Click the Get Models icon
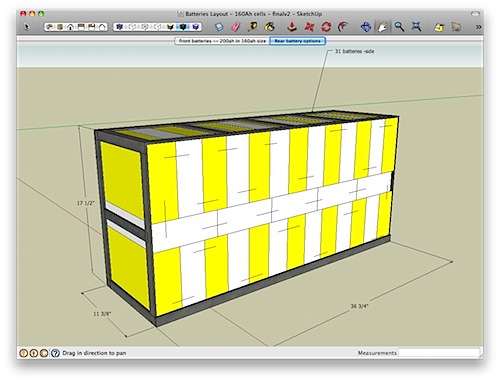 [439, 27]
